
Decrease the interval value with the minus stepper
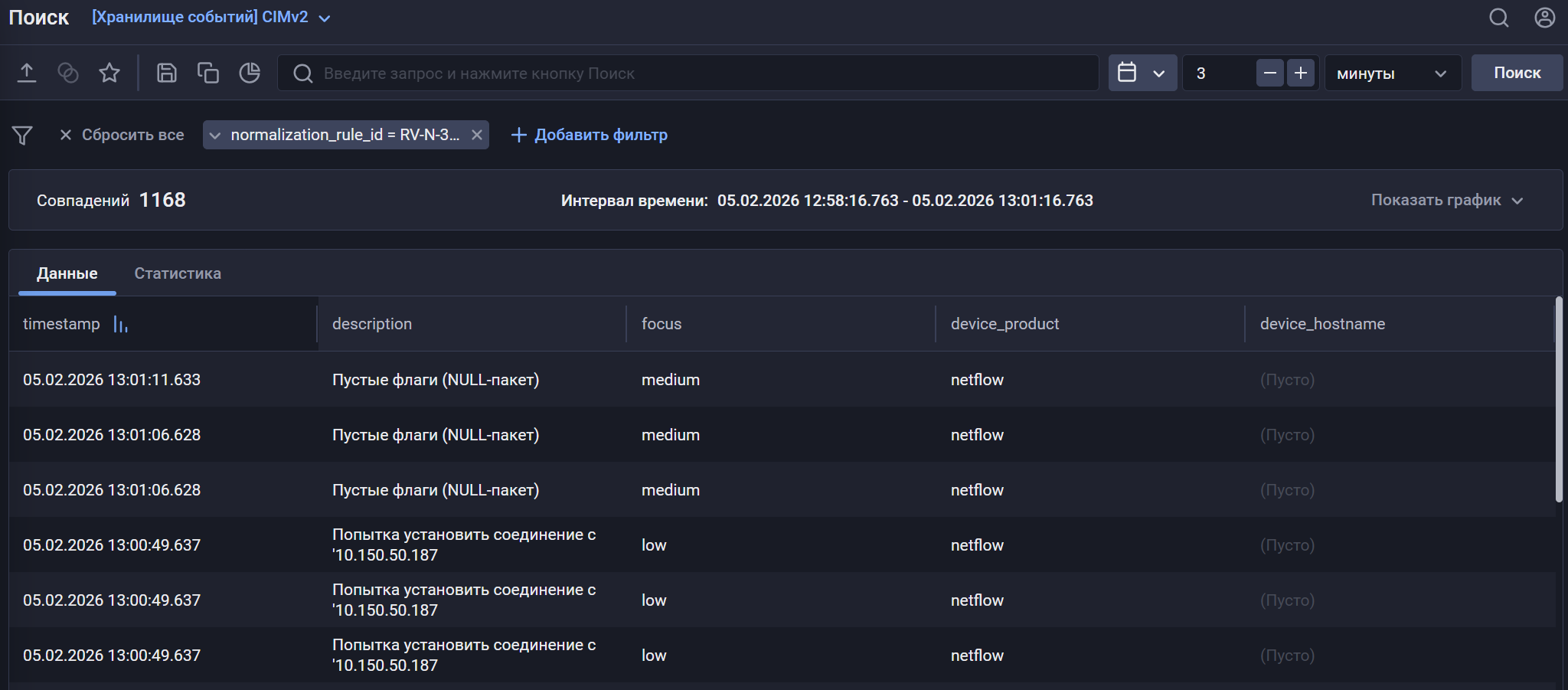(1270, 73)
